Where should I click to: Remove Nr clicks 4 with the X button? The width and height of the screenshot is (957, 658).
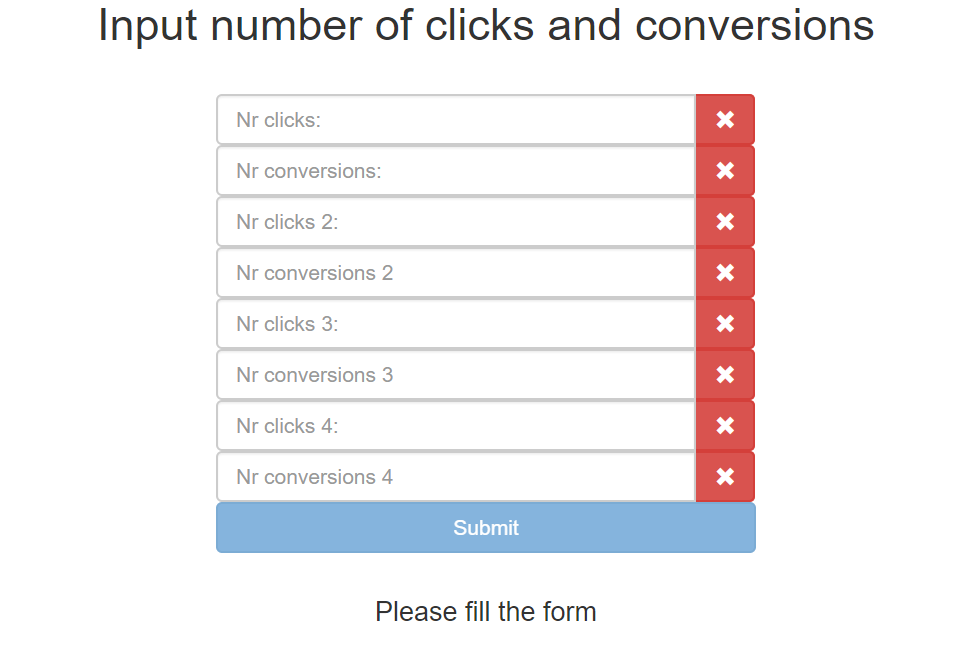click(x=725, y=425)
